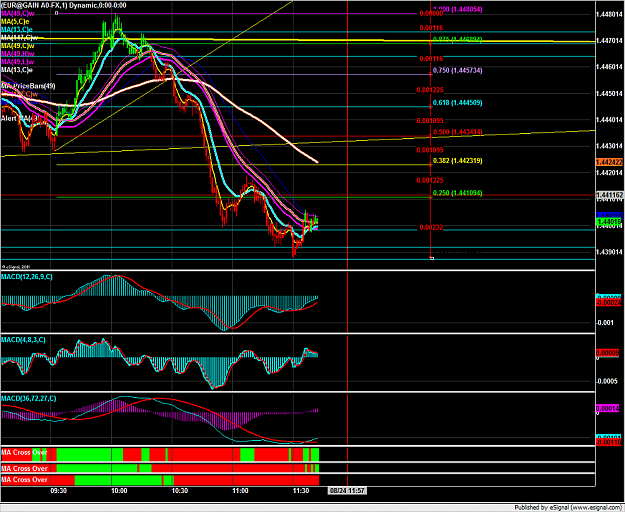Image resolution: width=625 pixels, height=512 pixels.
Task: Click the Fibonacci tool's lower anchor handle
Action: [x=431, y=258]
